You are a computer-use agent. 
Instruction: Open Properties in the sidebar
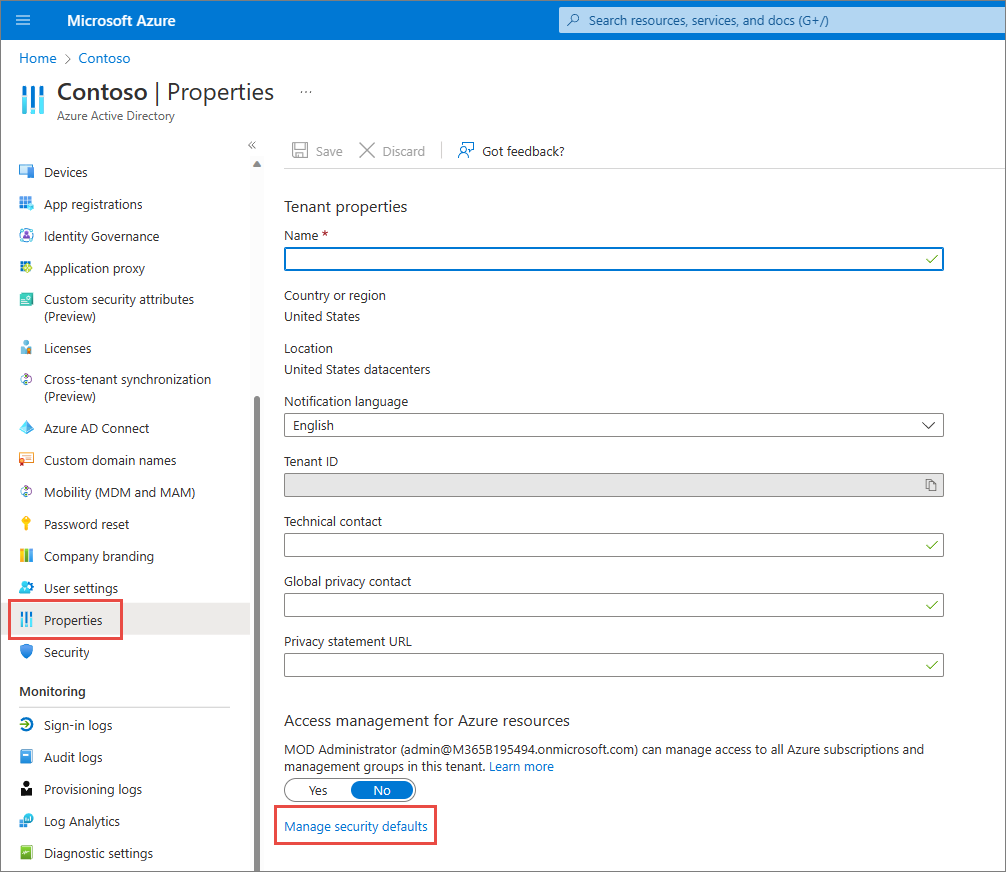[73, 620]
